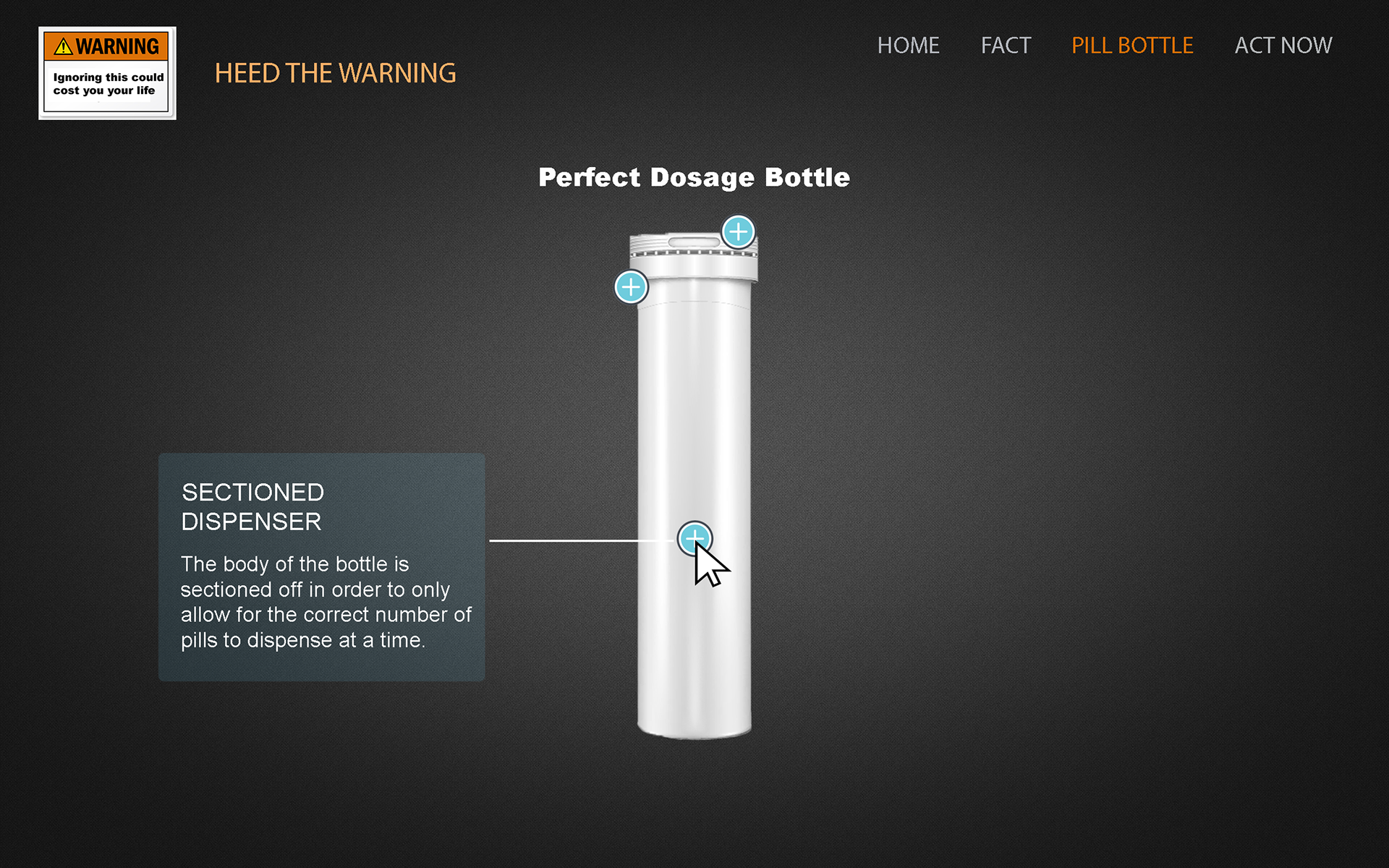Open the FACT menu item

[x=1006, y=46]
